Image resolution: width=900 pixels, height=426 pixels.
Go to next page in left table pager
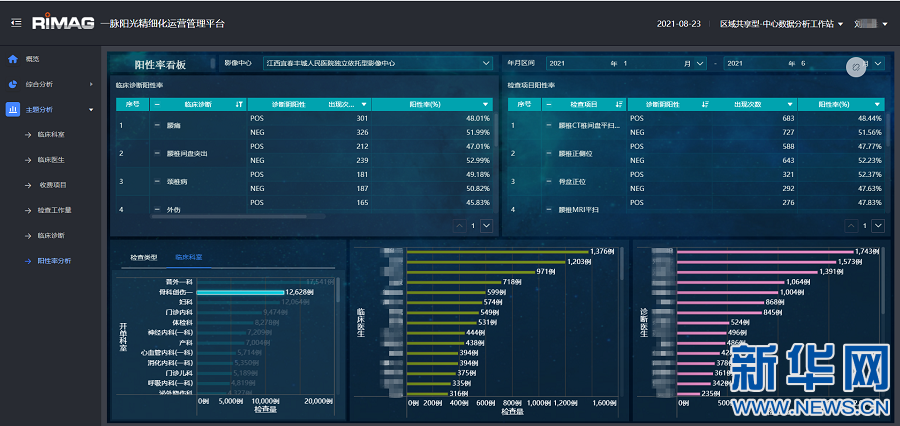(x=487, y=226)
